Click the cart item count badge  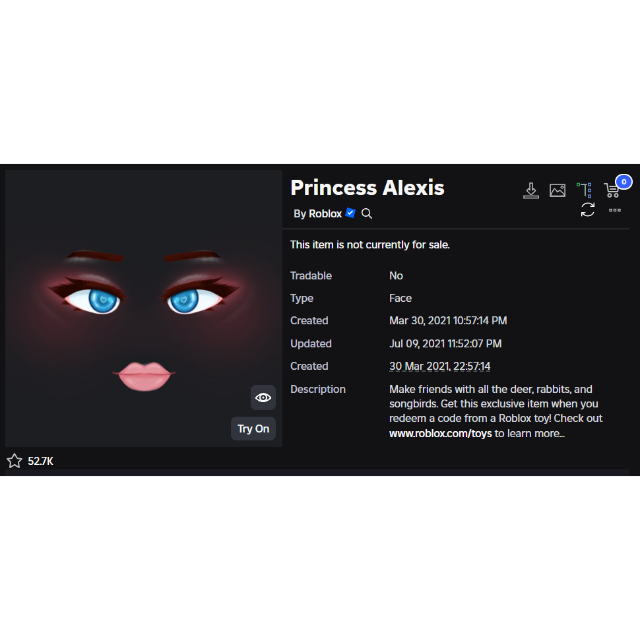(x=624, y=182)
